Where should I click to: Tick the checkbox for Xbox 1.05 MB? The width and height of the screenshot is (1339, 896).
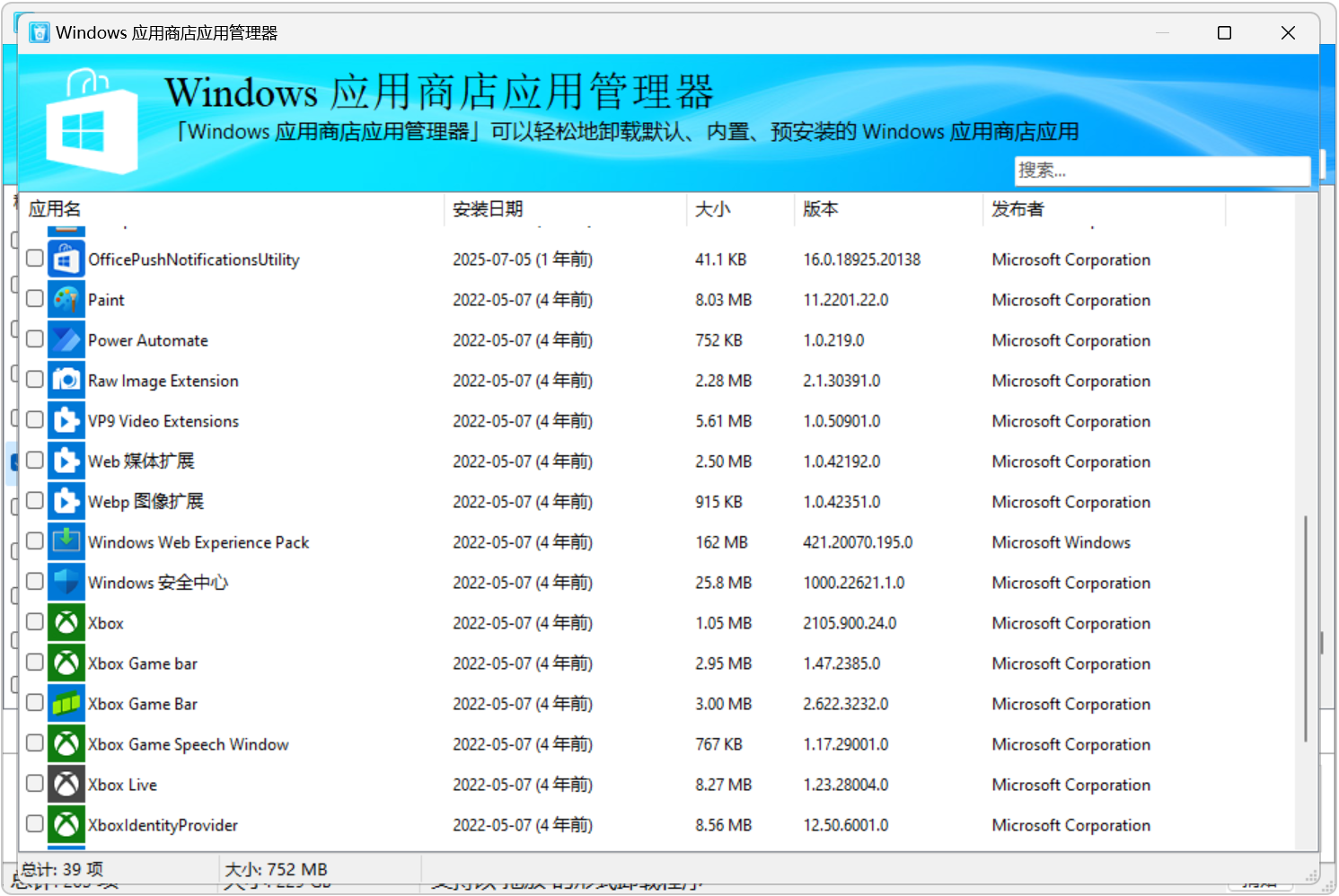[35, 622]
